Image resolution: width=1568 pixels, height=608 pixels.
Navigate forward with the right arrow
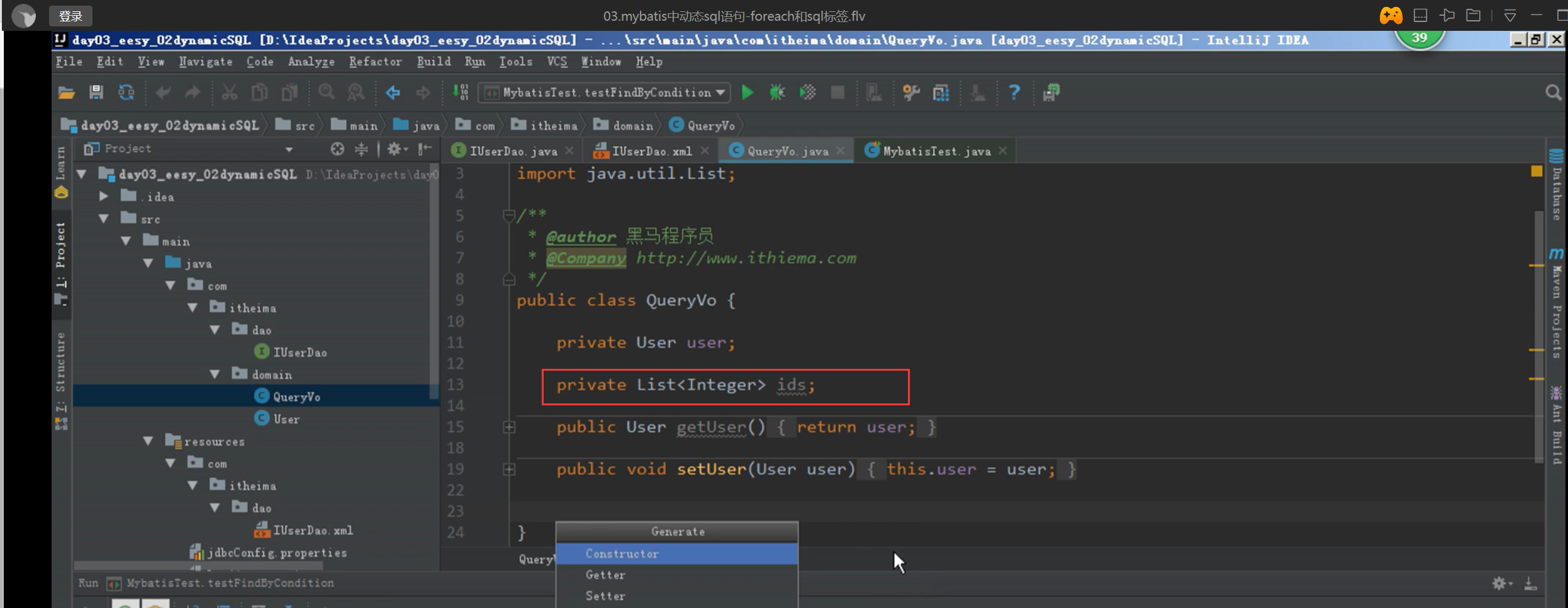coord(423,93)
